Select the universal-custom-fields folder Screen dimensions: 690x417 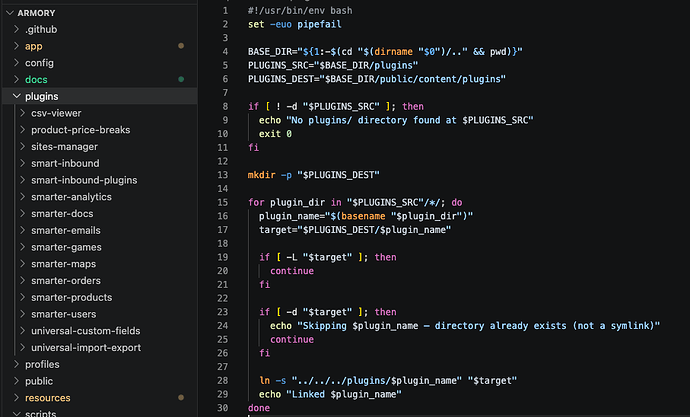point(85,330)
